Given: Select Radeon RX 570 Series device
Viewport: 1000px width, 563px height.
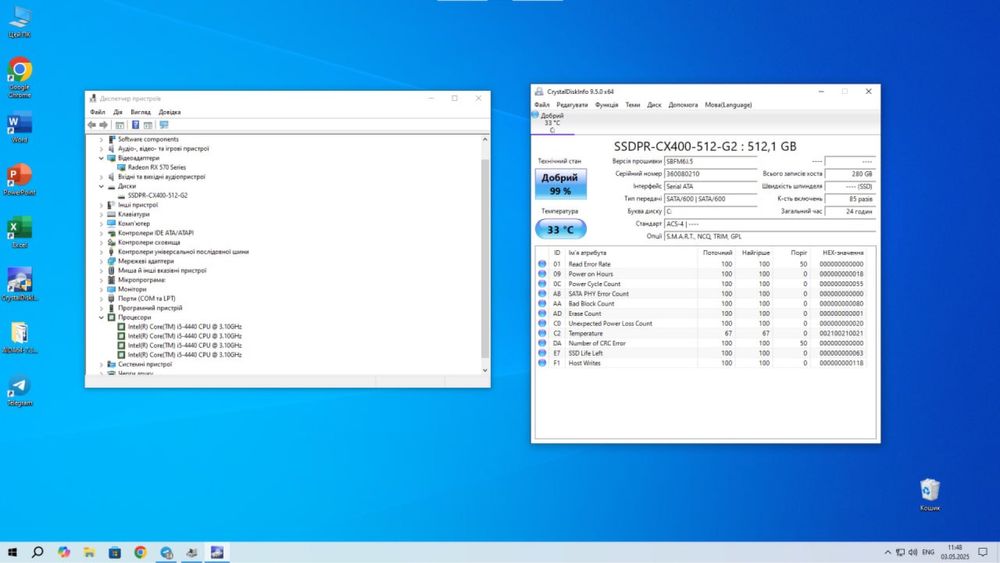Looking at the screenshot, I should point(156,167).
